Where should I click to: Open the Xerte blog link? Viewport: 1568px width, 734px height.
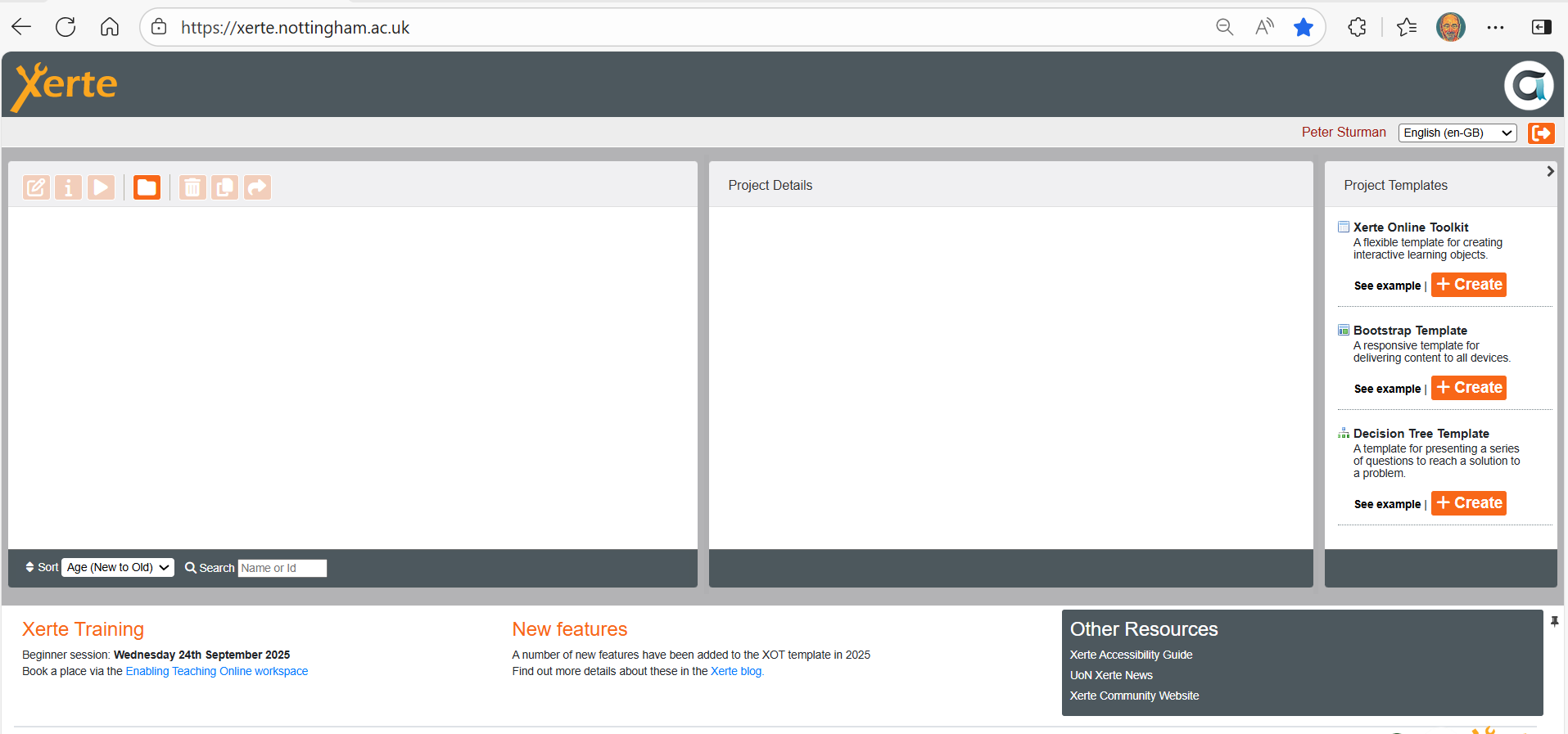click(736, 671)
